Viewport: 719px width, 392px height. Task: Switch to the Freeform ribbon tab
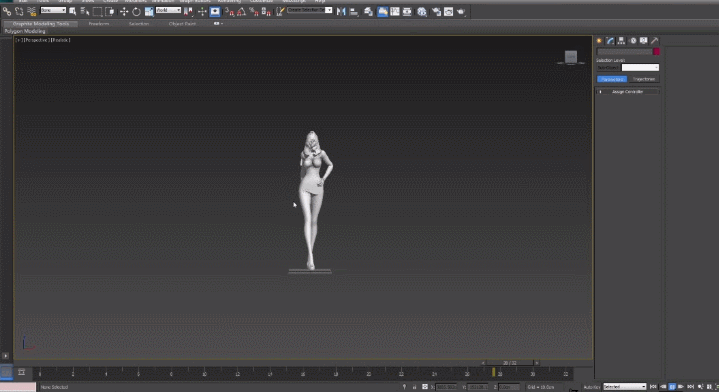(x=99, y=23)
